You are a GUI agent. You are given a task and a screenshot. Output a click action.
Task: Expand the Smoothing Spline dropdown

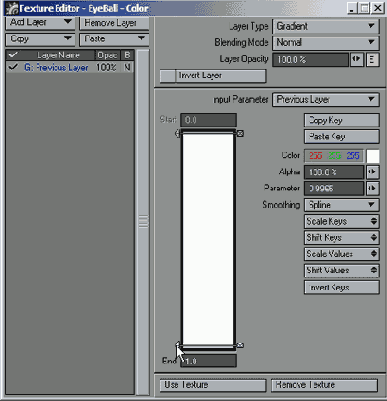pos(342,205)
